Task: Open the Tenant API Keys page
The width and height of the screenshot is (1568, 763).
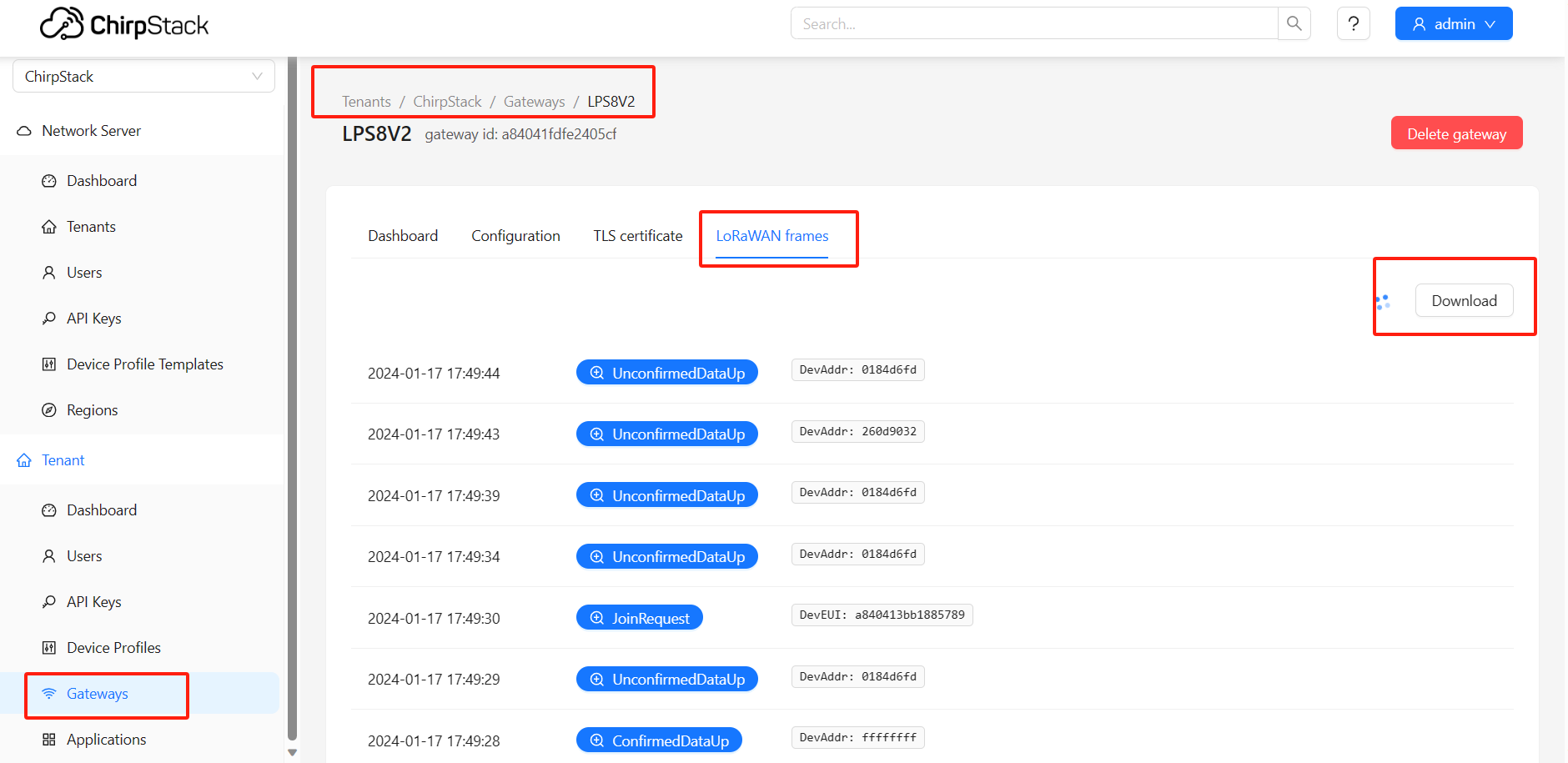Action: click(93, 602)
